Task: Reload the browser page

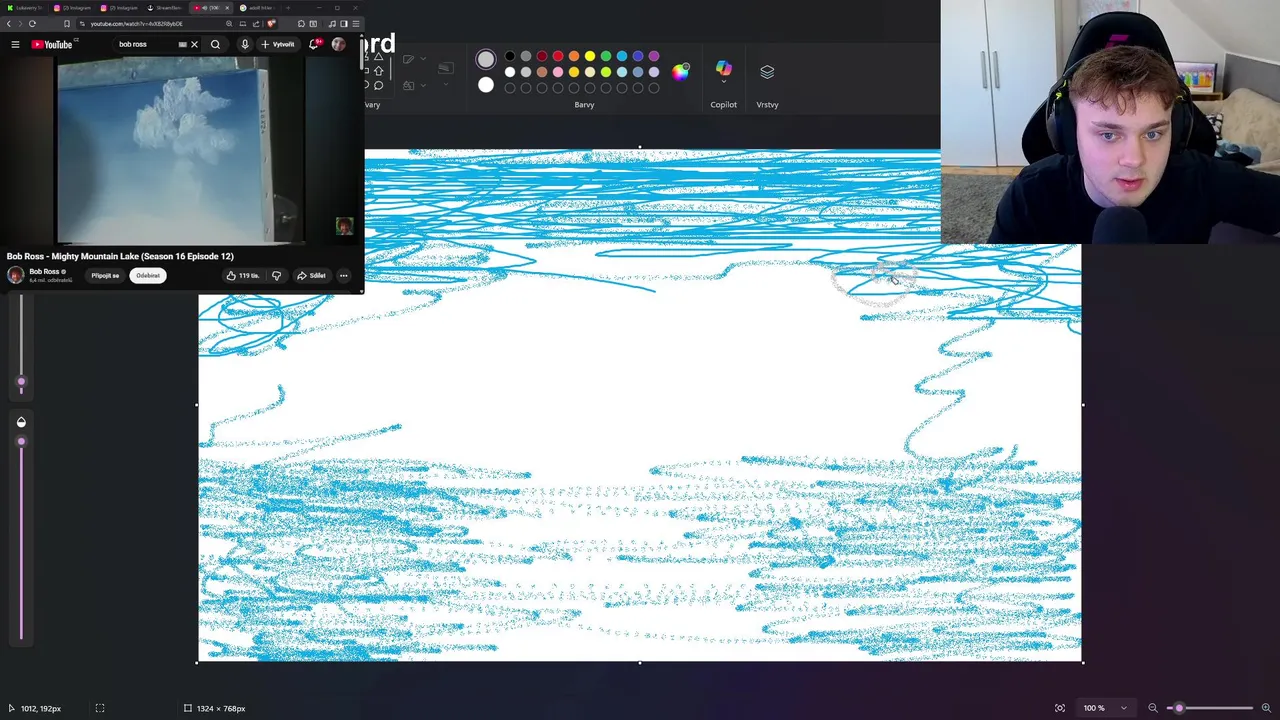Action: (32, 24)
